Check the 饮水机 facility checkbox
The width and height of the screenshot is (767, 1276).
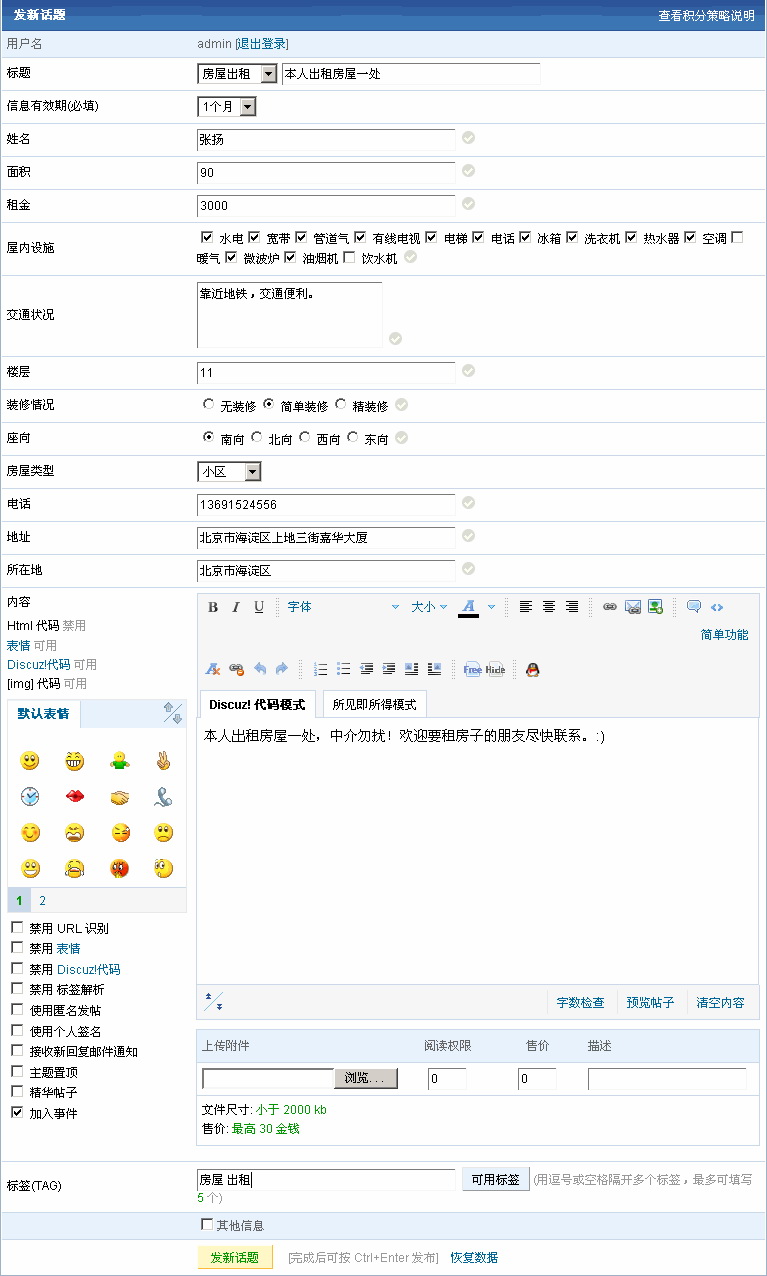pyautogui.click(x=349, y=257)
